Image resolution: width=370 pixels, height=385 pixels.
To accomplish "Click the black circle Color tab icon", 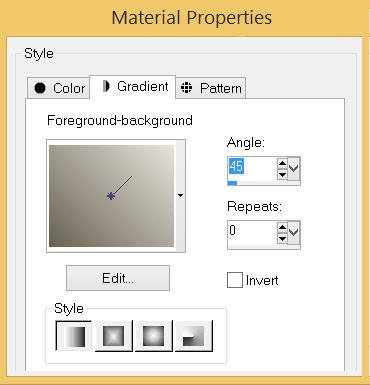I will tap(40, 88).
